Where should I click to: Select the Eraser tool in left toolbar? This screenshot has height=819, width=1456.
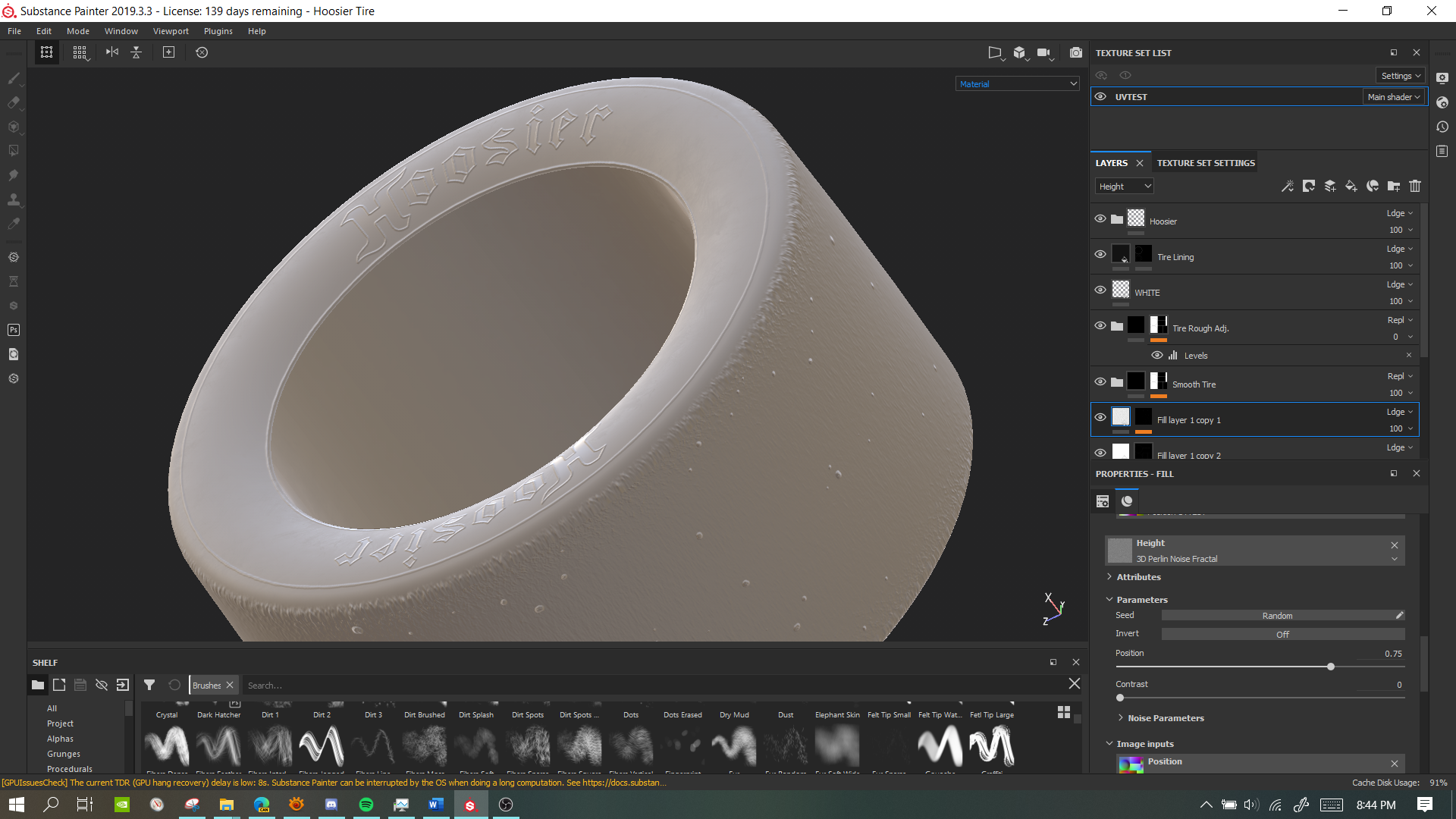tap(14, 102)
